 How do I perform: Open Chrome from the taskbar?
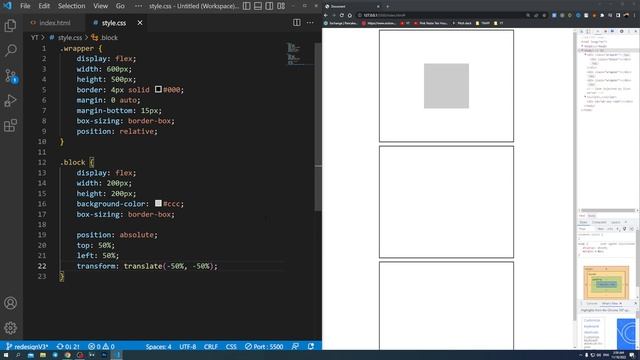tap(67, 355)
